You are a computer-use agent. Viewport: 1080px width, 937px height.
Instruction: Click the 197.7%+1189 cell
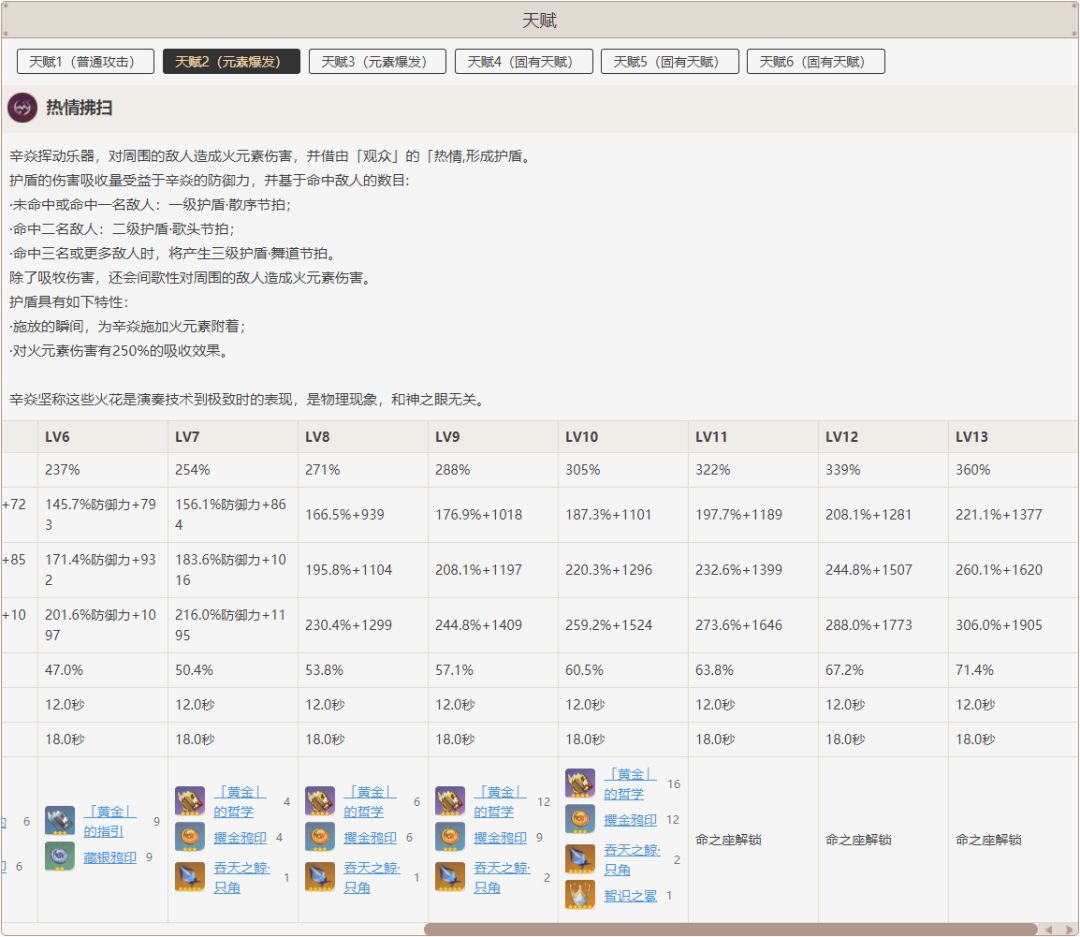753,515
